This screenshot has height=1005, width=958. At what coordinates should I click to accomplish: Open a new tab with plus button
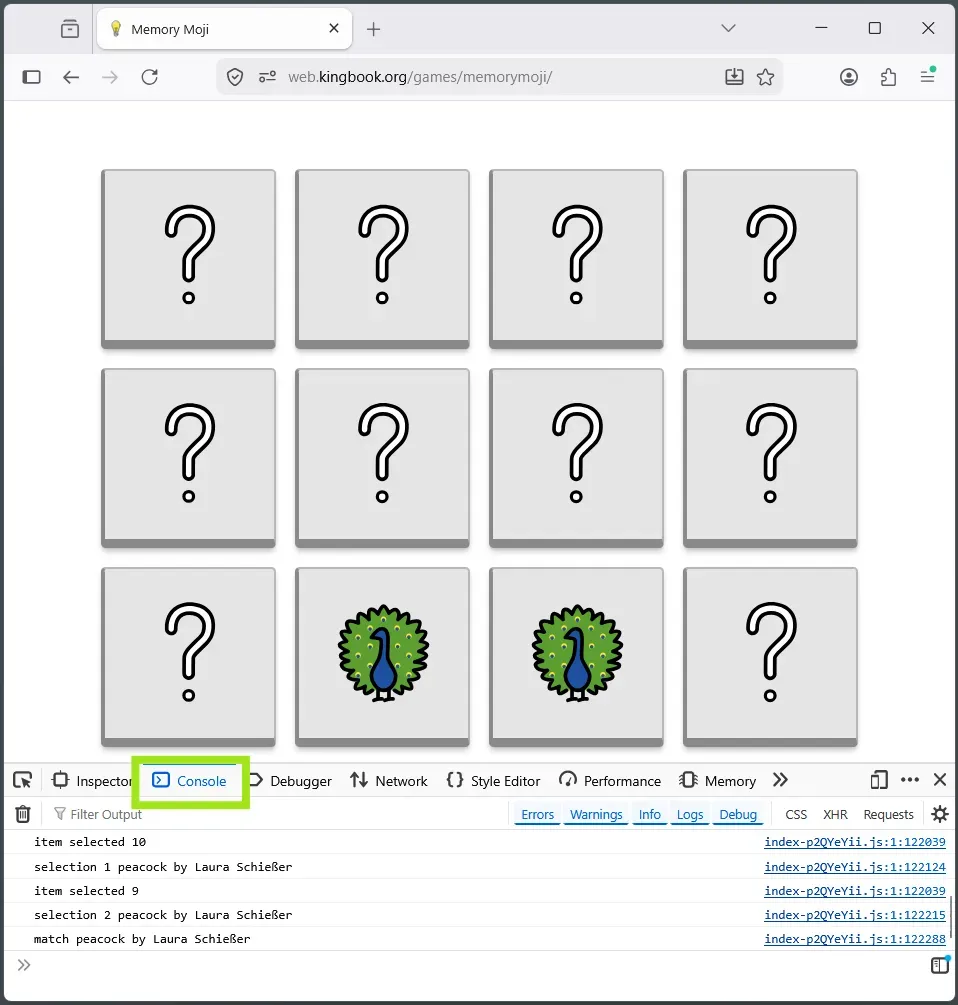click(x=374, y=29)
